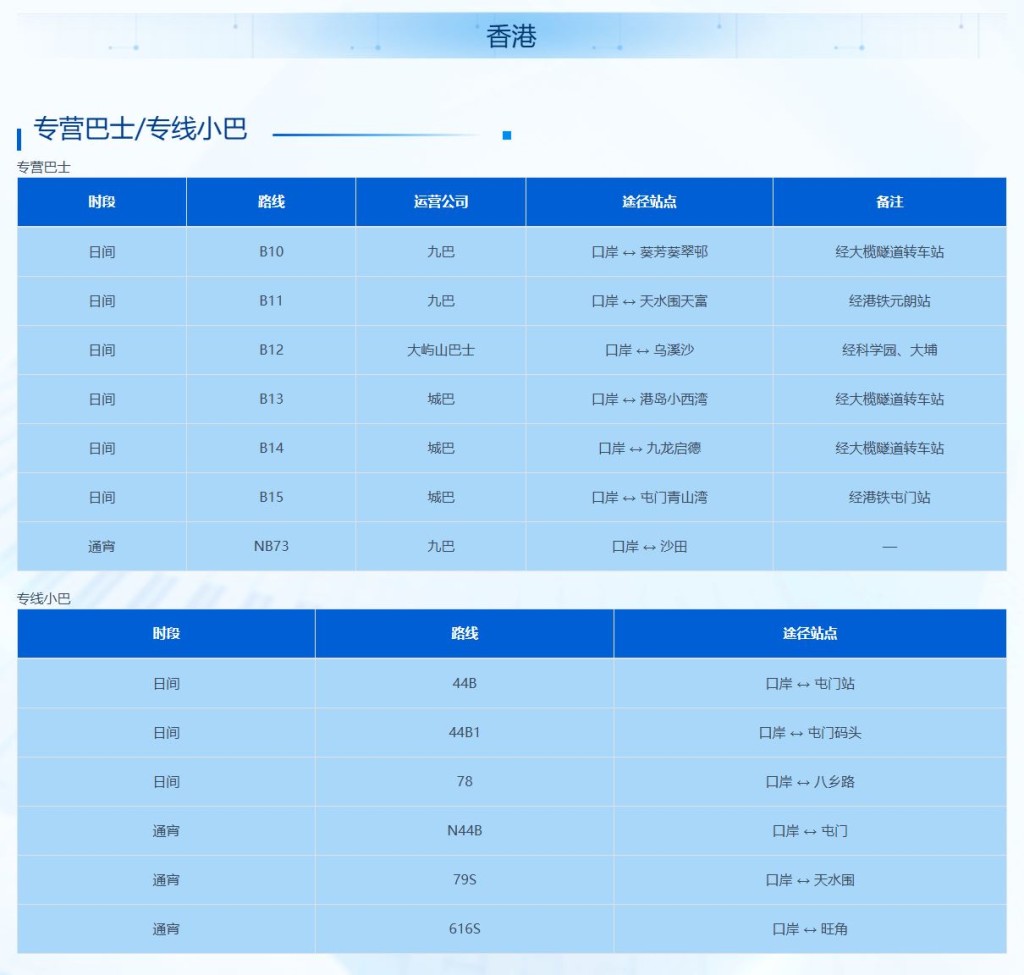This screenshot has width=1024, height=975.
Task: Click the 口岸 ↔ 九龙启德 stops cell
Action: (649, 448)
